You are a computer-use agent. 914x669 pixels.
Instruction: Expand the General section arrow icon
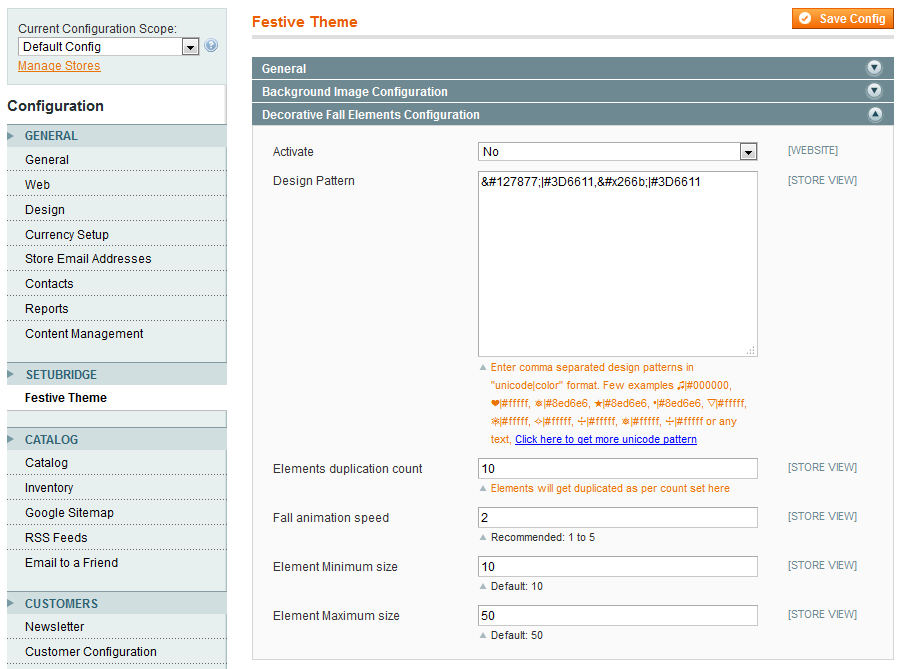pos(874,68)
